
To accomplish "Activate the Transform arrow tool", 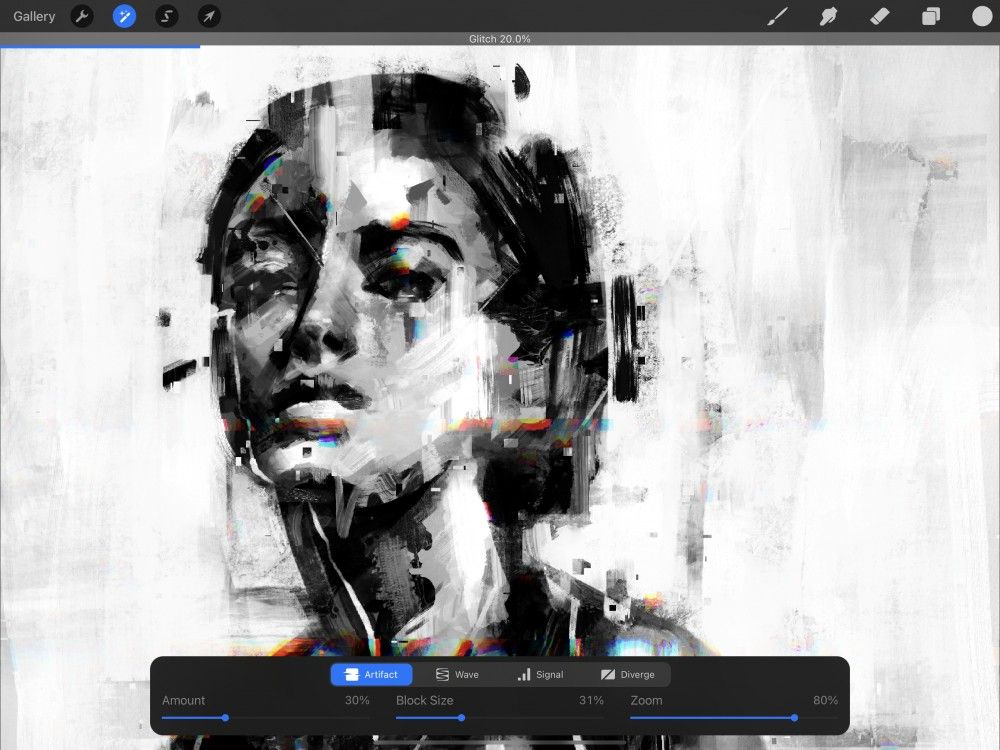I will coord(208,16).
